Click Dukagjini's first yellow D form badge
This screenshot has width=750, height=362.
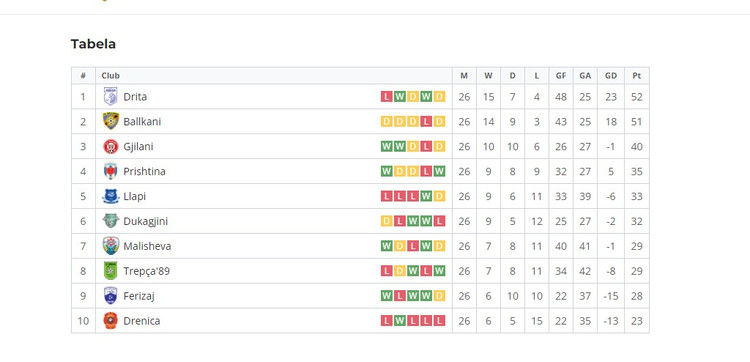coord(386,221)
